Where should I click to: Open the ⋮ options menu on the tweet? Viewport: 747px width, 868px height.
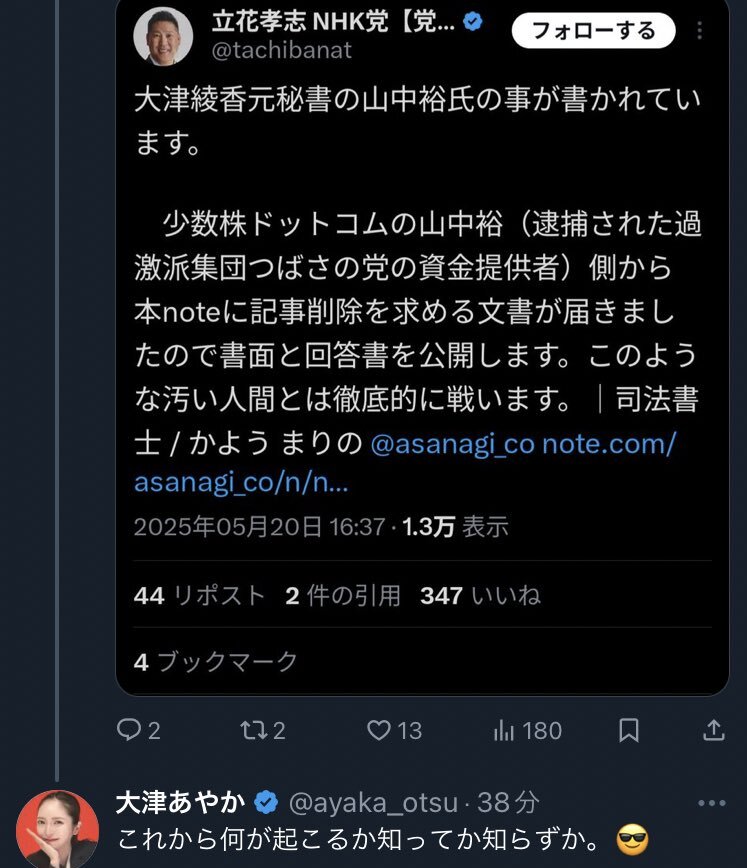[700, 30]
